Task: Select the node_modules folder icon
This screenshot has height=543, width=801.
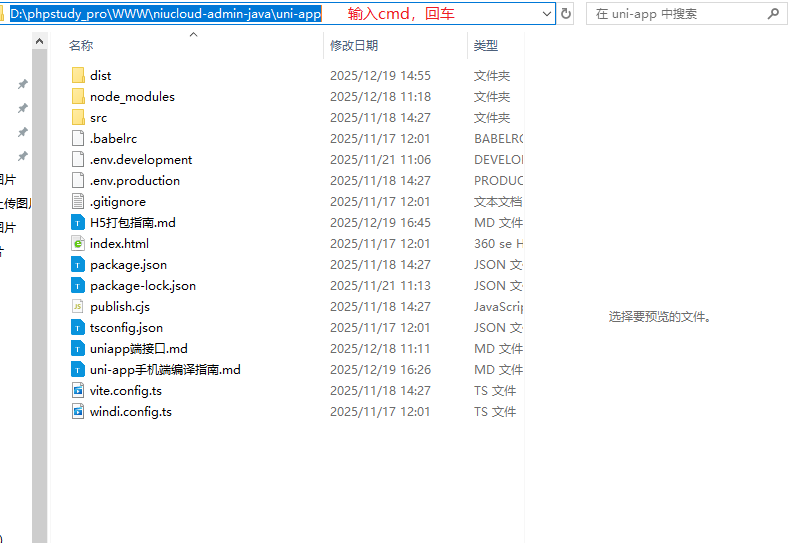Action: (x=78, y=97)
